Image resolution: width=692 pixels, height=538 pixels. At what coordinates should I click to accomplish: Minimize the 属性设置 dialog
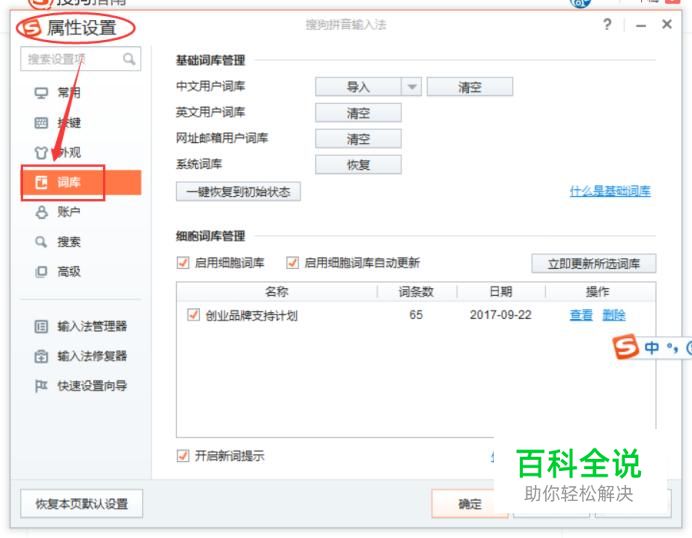[x=641, y=26]
